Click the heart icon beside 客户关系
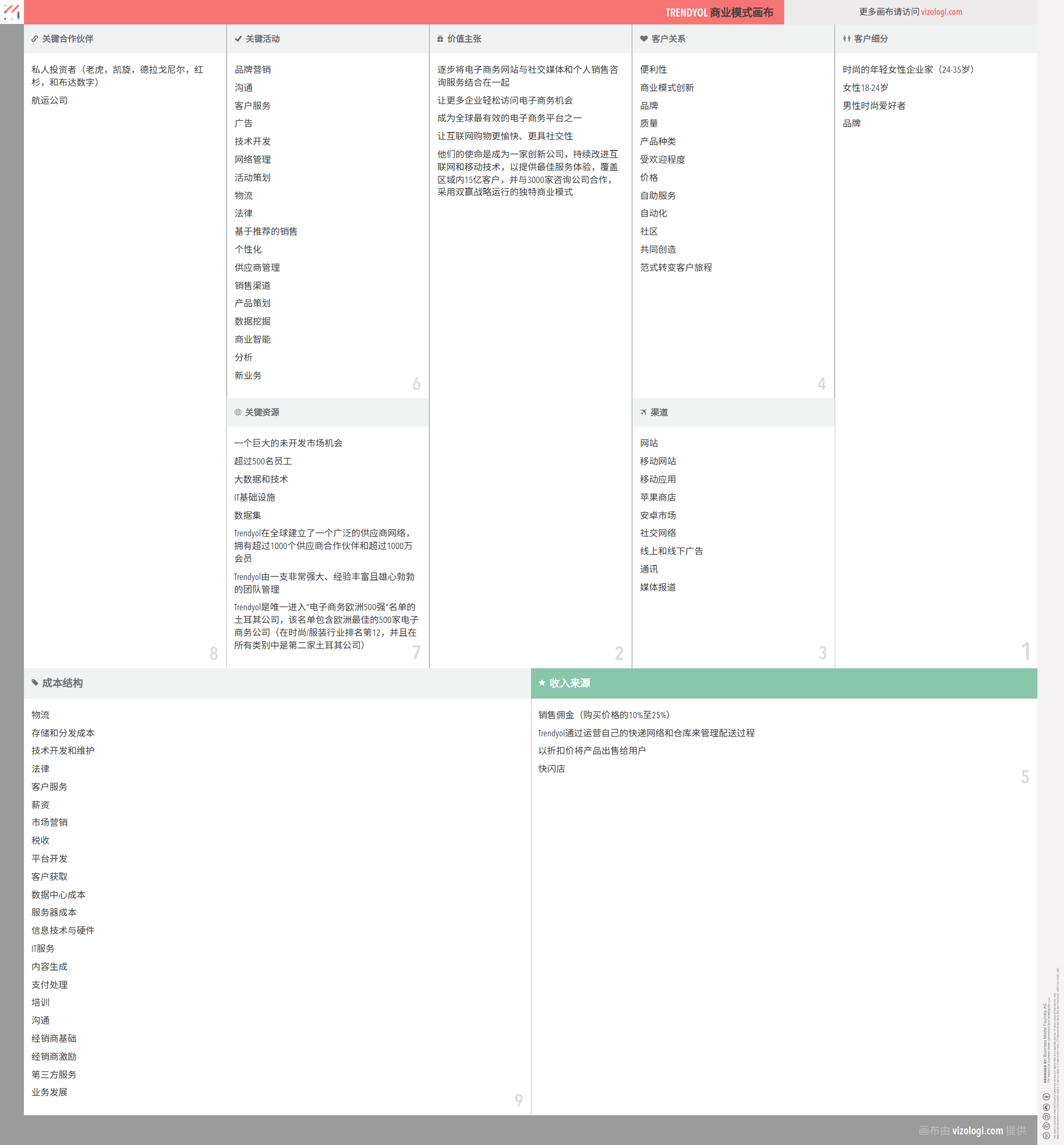The height and width of the screenshot is (1145, 1064). [644, 39]
